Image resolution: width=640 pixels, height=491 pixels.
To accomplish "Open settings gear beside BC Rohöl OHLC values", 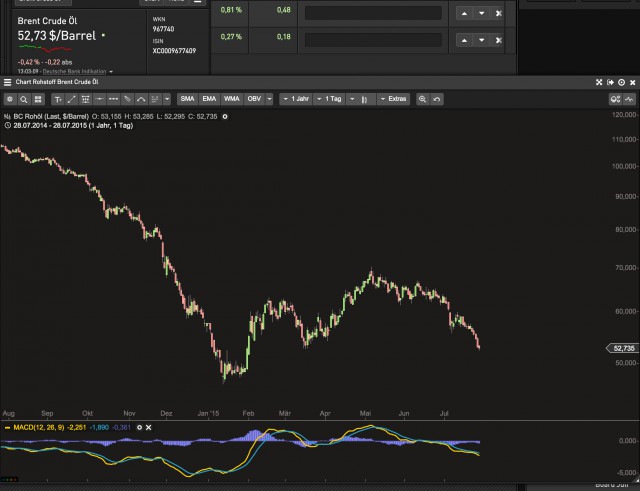I will coord(225,117).
